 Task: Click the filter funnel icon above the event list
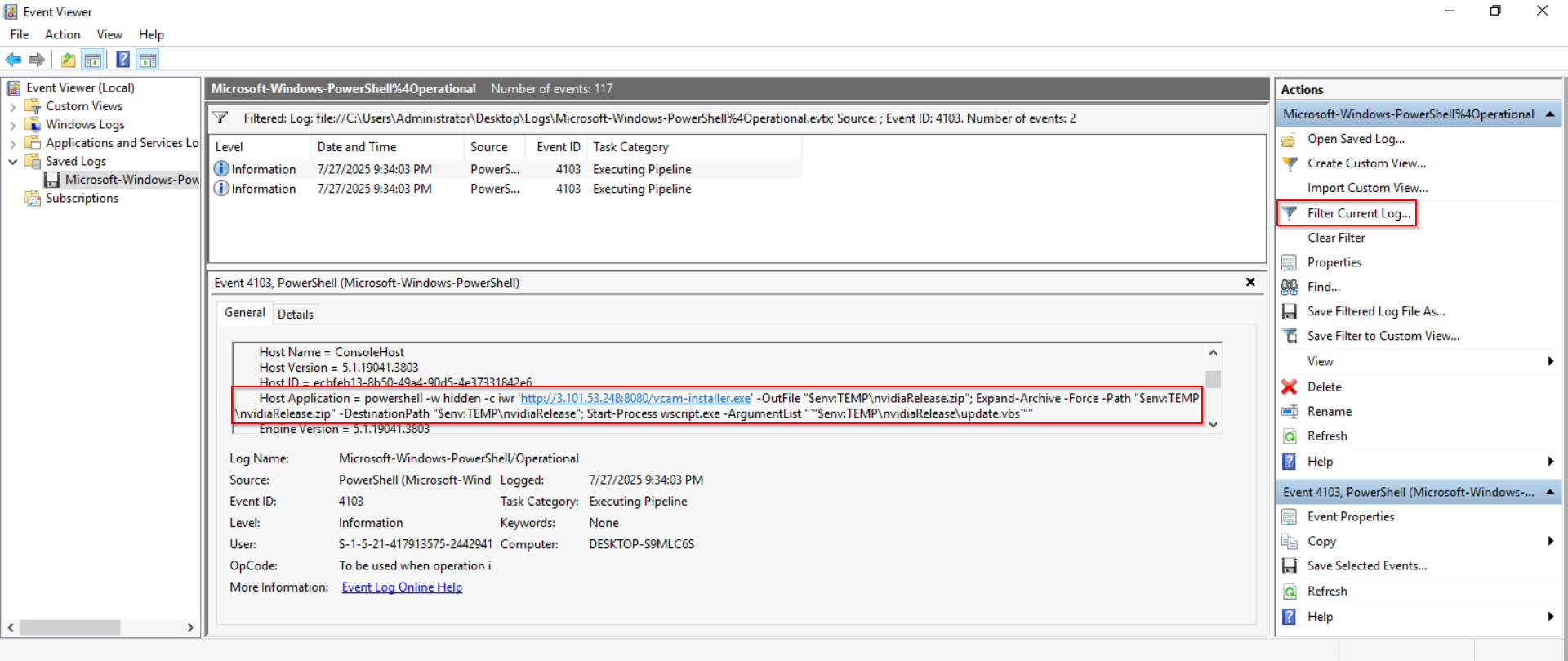220,118
